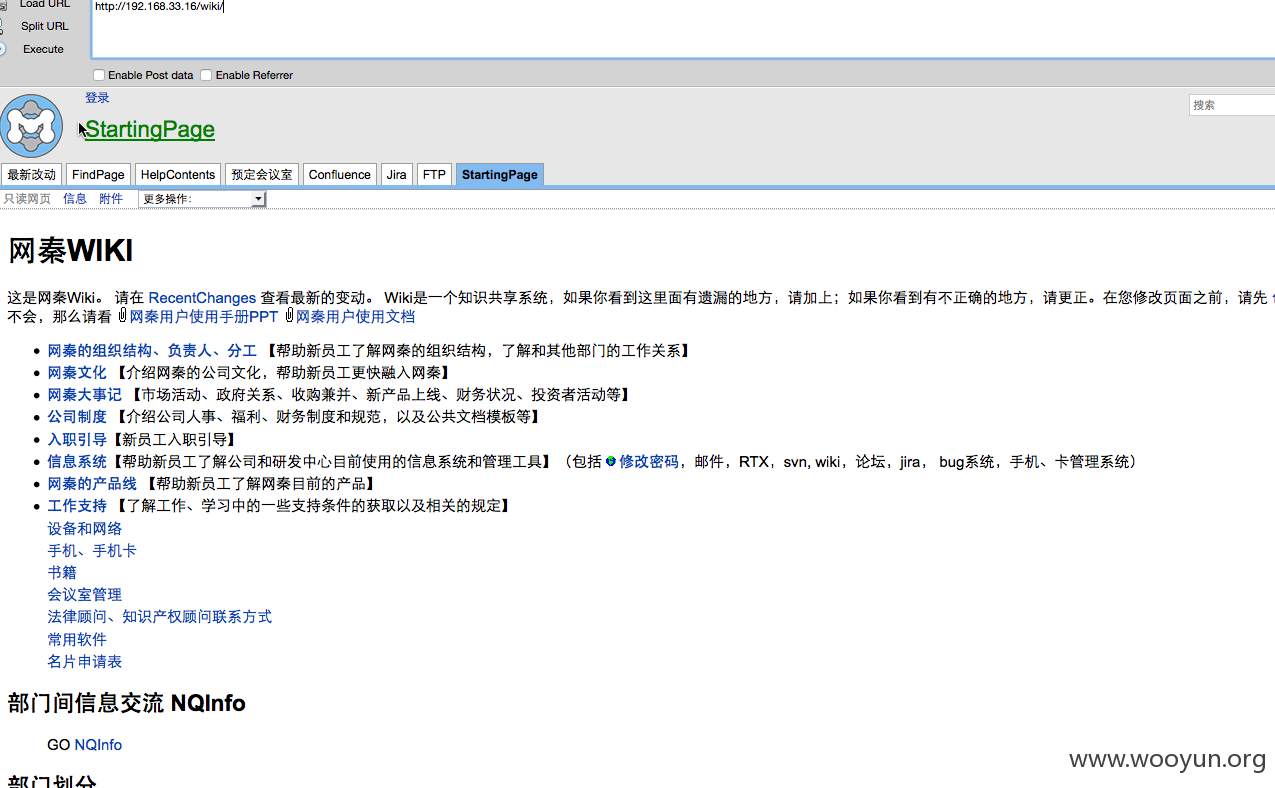Open the NQInfo link

point(98,745)
